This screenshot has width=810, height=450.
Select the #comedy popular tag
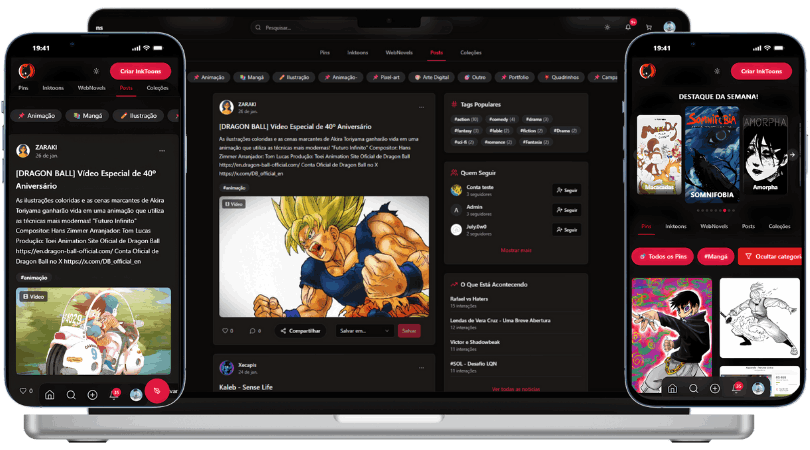(x=502, y=119)
